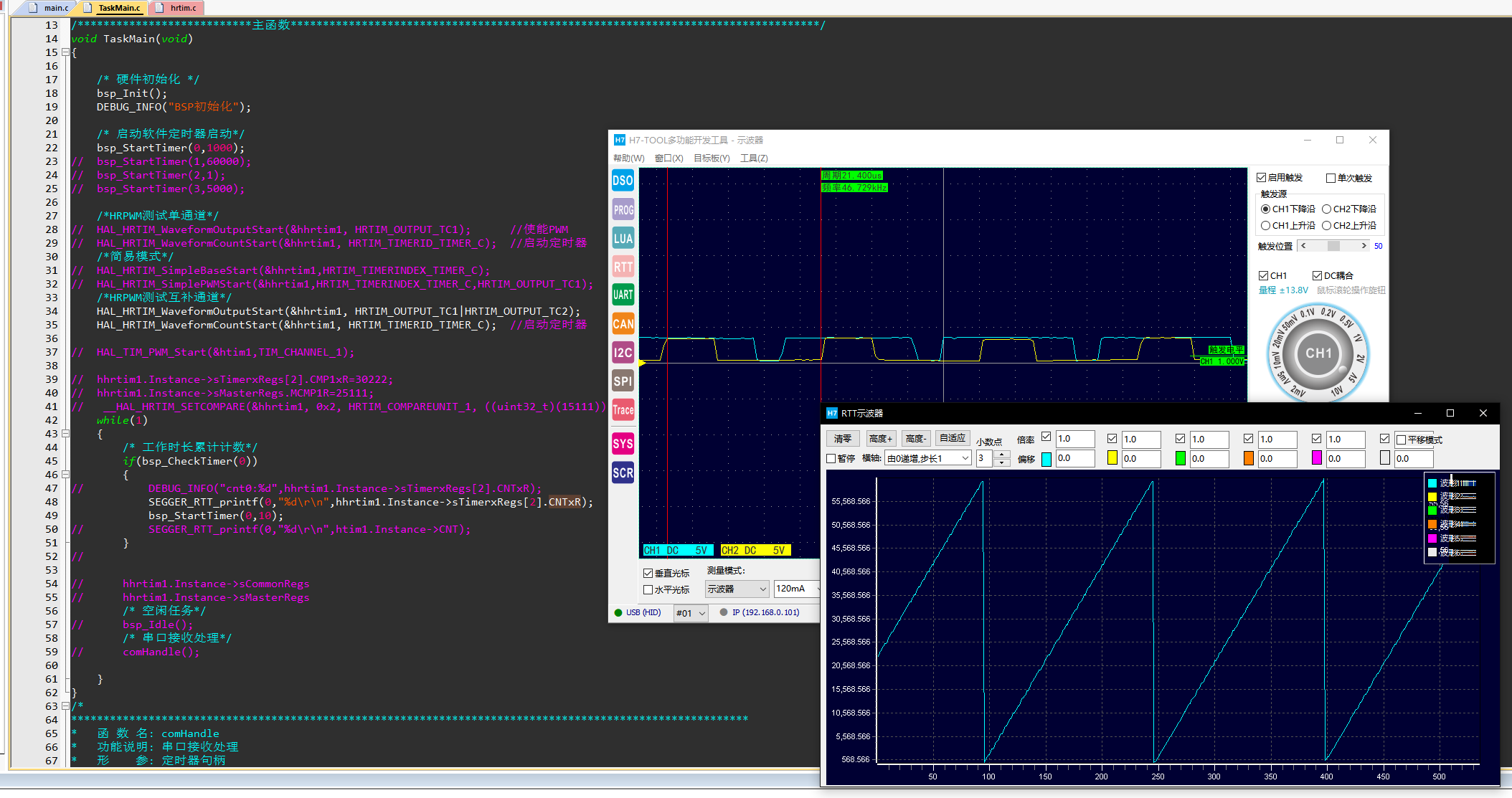Click USB (HID) connection label
Screen dimensions: 1512x798
(643, 612)
